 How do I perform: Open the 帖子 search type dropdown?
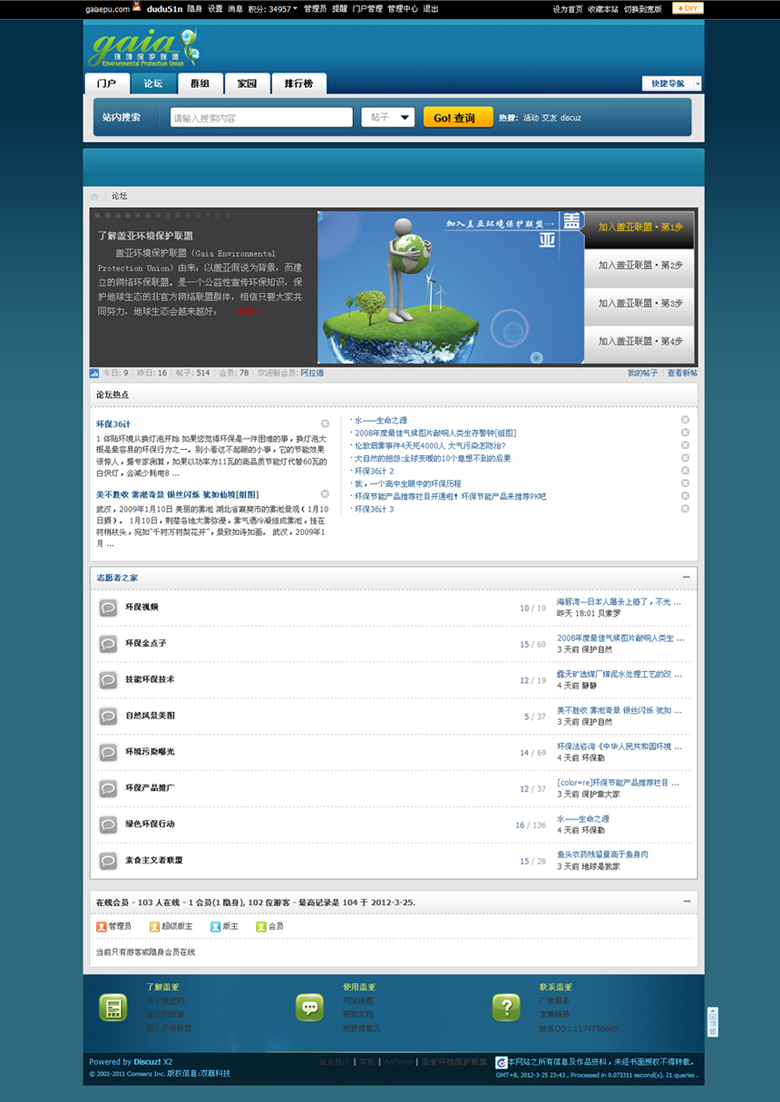pos(388,117)
